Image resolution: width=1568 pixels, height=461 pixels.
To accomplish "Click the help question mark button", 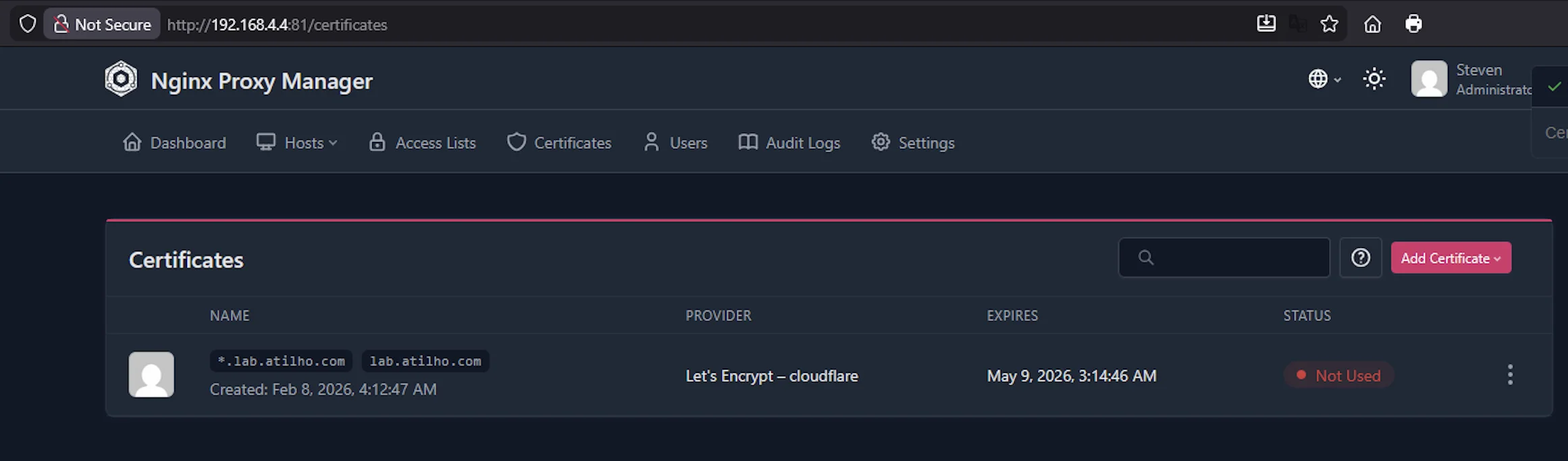I will 1361,258.
